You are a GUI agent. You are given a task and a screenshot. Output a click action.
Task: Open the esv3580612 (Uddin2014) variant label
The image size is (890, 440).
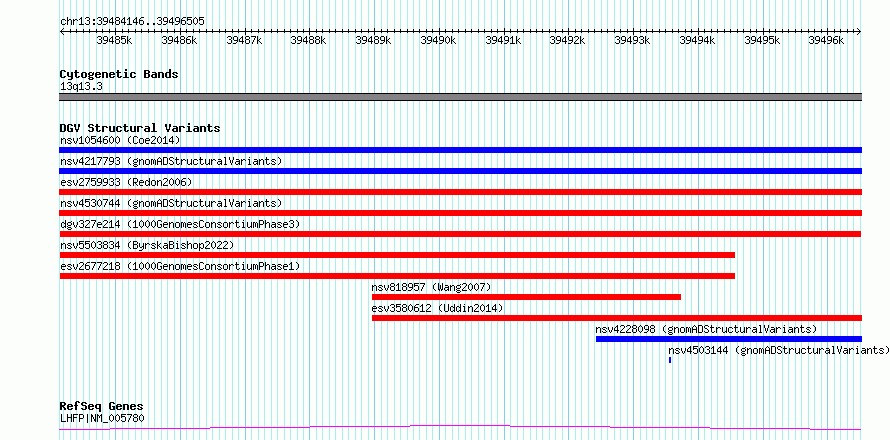438,308
